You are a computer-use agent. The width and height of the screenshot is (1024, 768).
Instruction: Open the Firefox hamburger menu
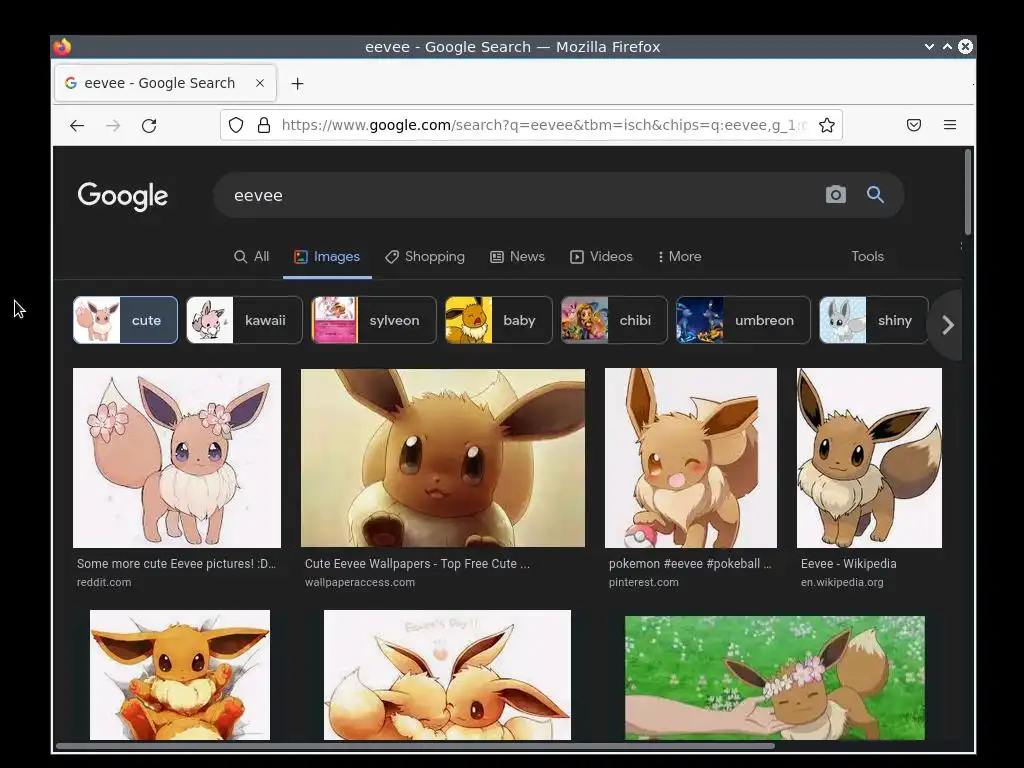tap(950, 125)
